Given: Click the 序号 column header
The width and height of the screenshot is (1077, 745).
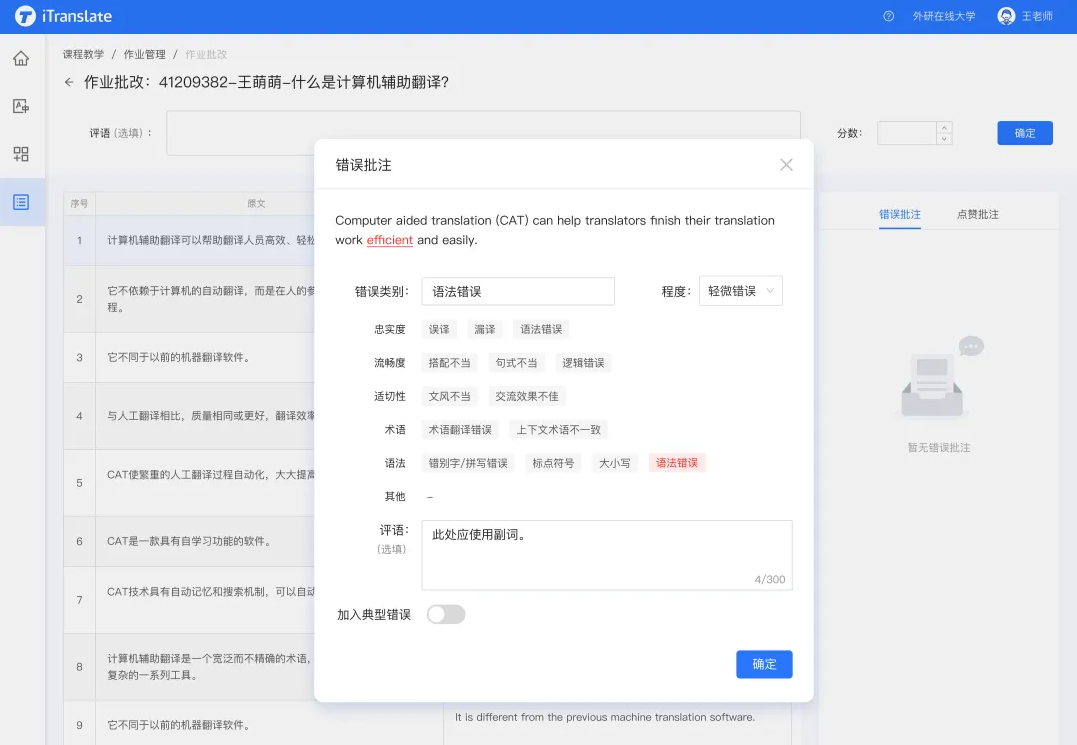Looking at the screenshot, I should coord(80,203).
